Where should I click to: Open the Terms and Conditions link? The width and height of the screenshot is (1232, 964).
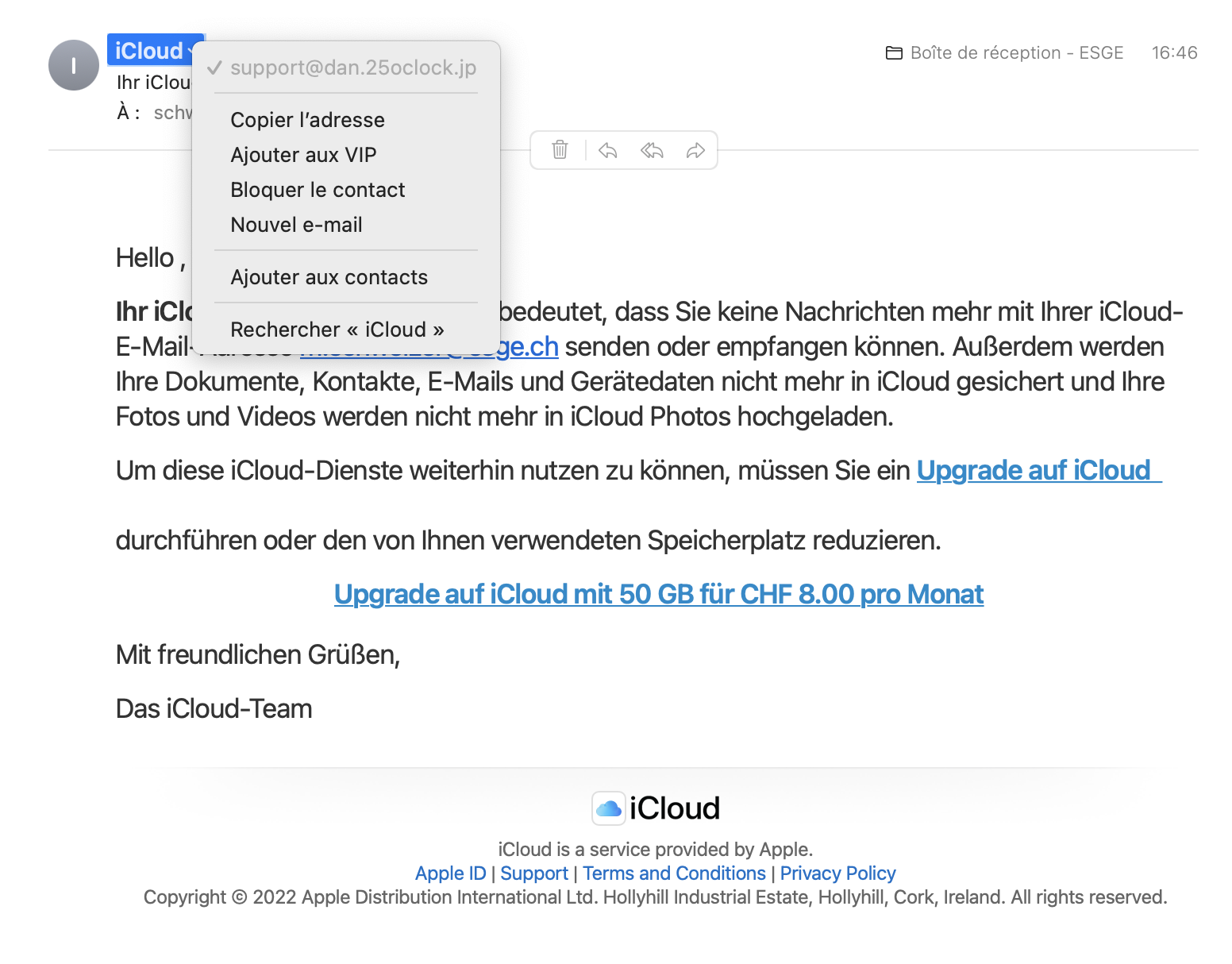673,873
